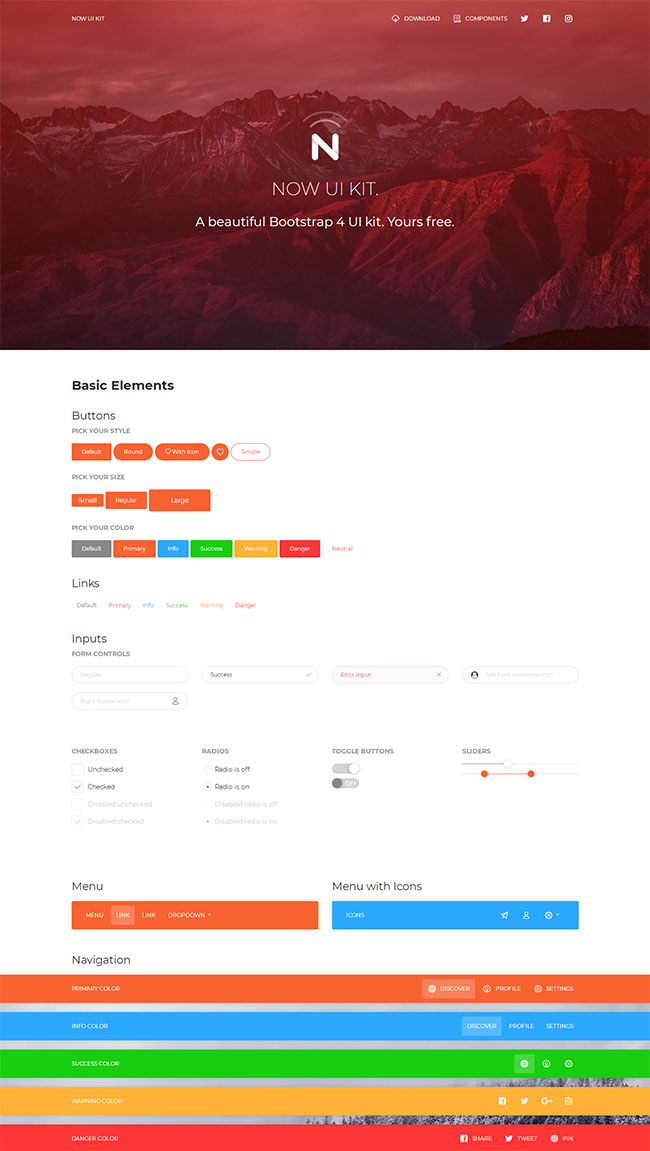Click the user profile icon in blue menu
The width and height of the screenshot is (650, 1151).
(x=526, y=915)
